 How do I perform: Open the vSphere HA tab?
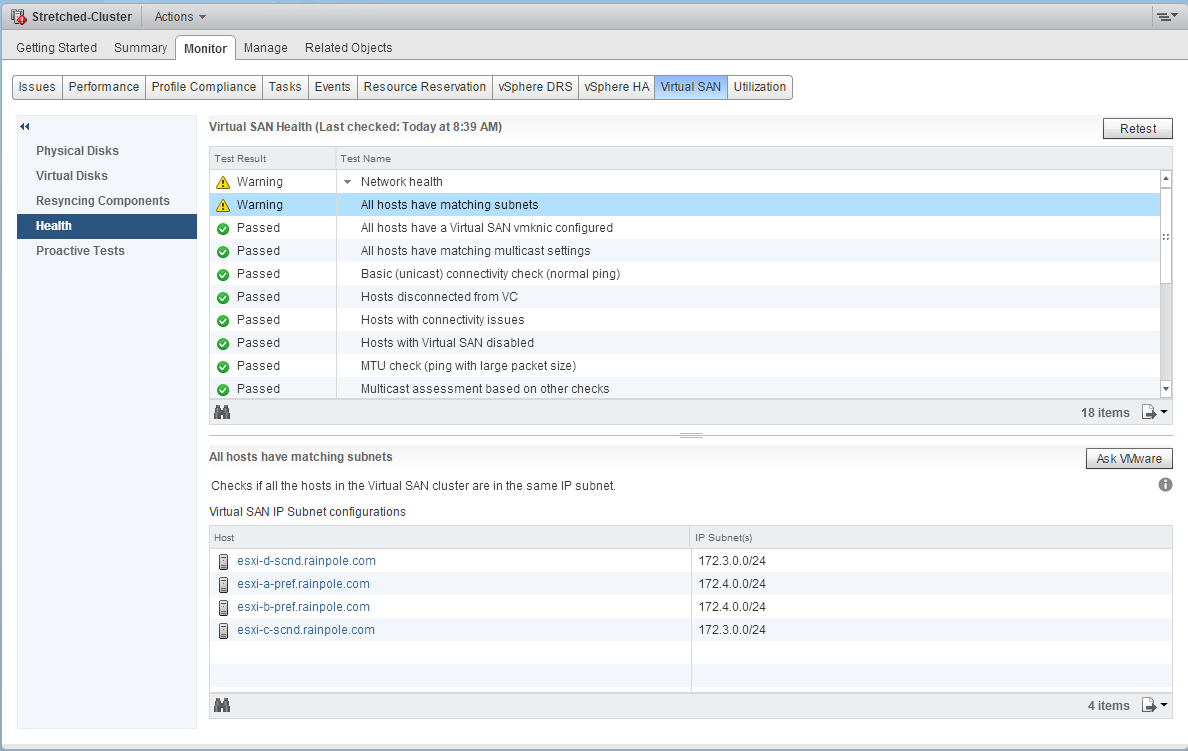coord(616,87)
